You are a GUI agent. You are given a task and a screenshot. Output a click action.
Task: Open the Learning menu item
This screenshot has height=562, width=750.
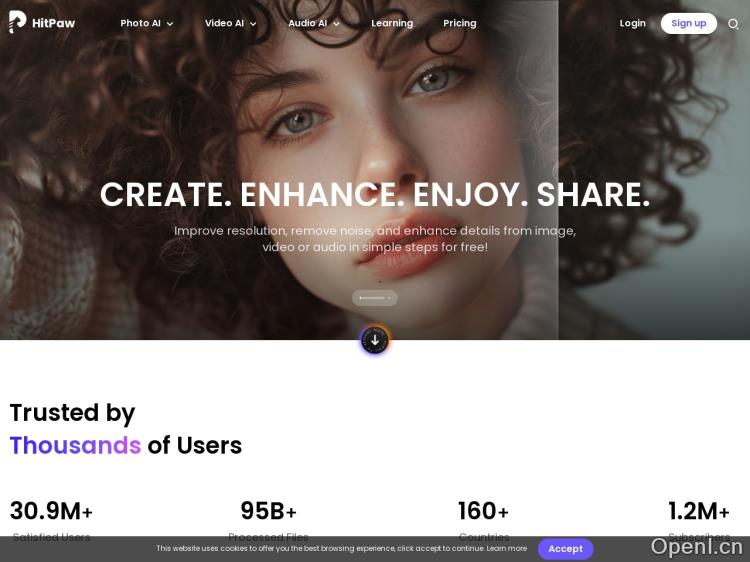pos(392,23)
